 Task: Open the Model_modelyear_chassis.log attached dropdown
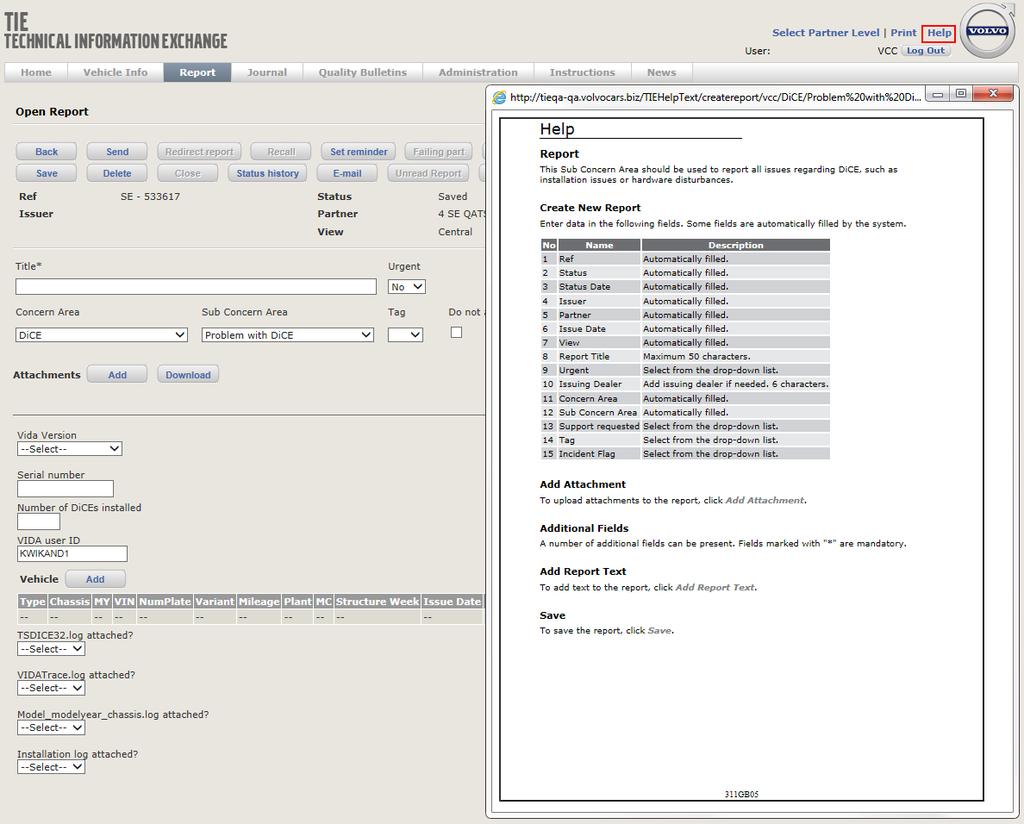(51, 727)
